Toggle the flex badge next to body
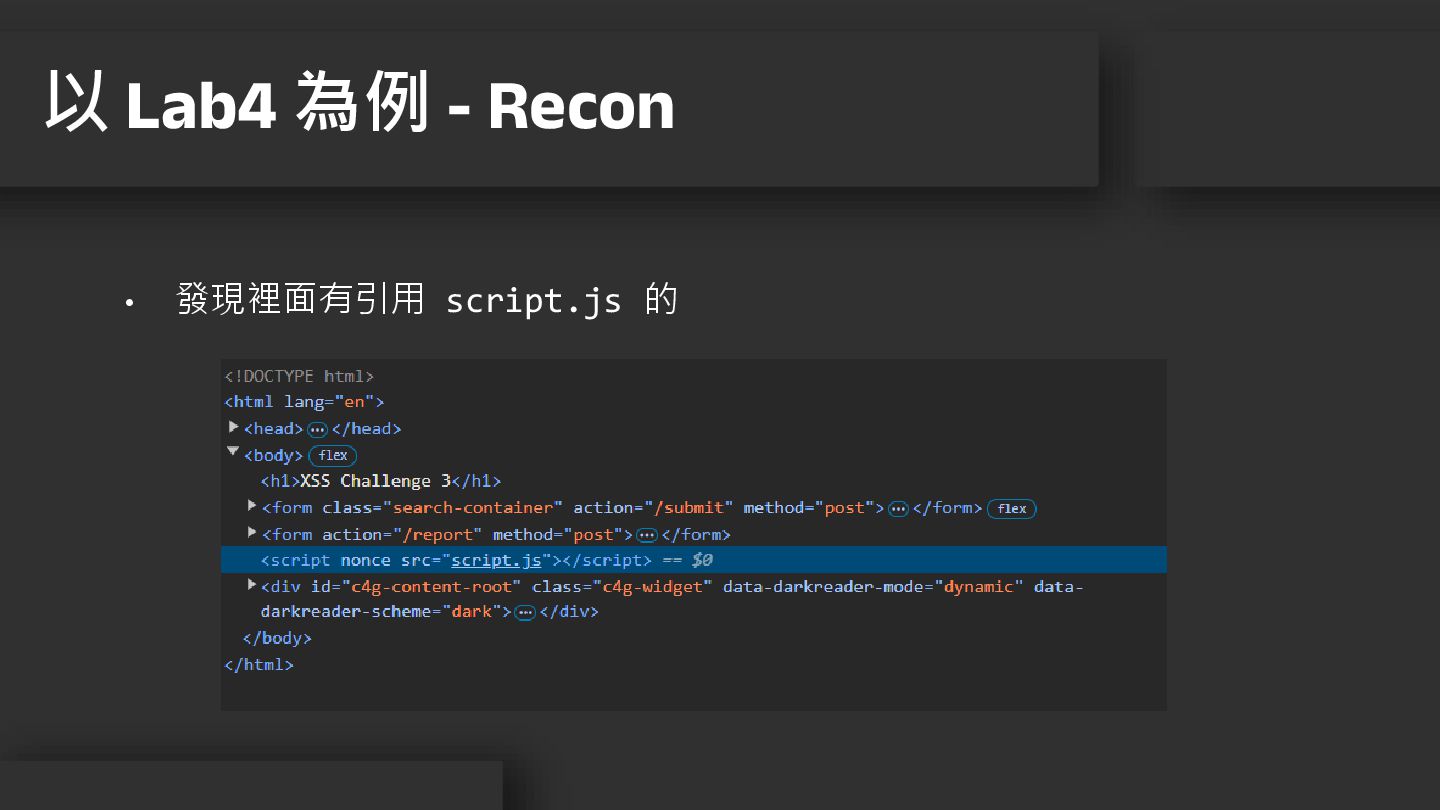Screen dimensions: 1440x810 [x=333, y=456]
